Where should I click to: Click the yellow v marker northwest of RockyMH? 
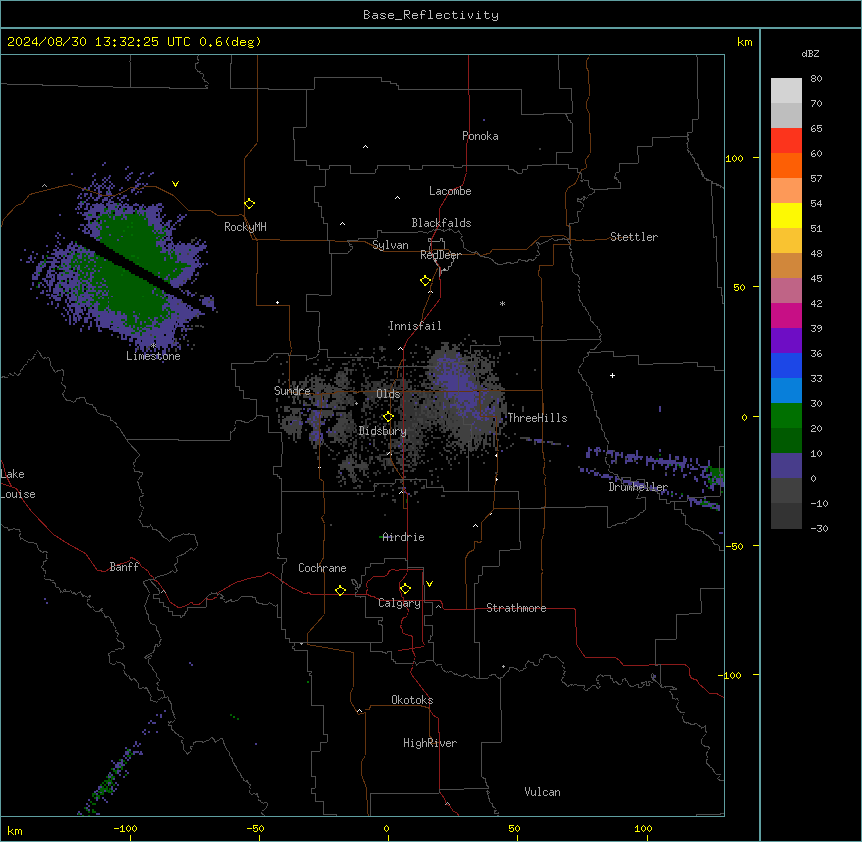pos(175,184)
